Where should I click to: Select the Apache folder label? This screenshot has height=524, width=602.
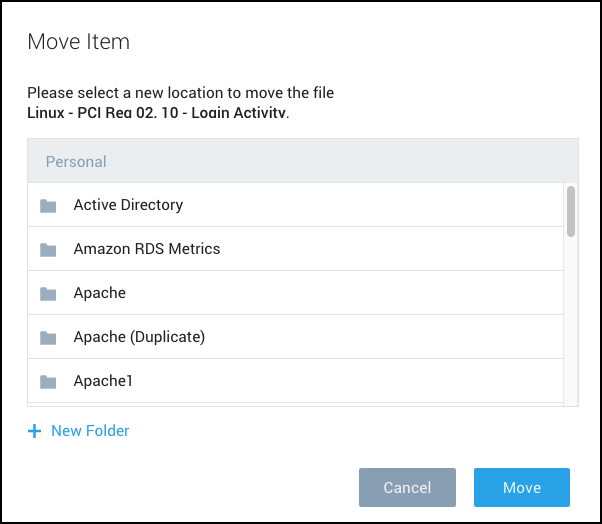click(x=100, y=293)
